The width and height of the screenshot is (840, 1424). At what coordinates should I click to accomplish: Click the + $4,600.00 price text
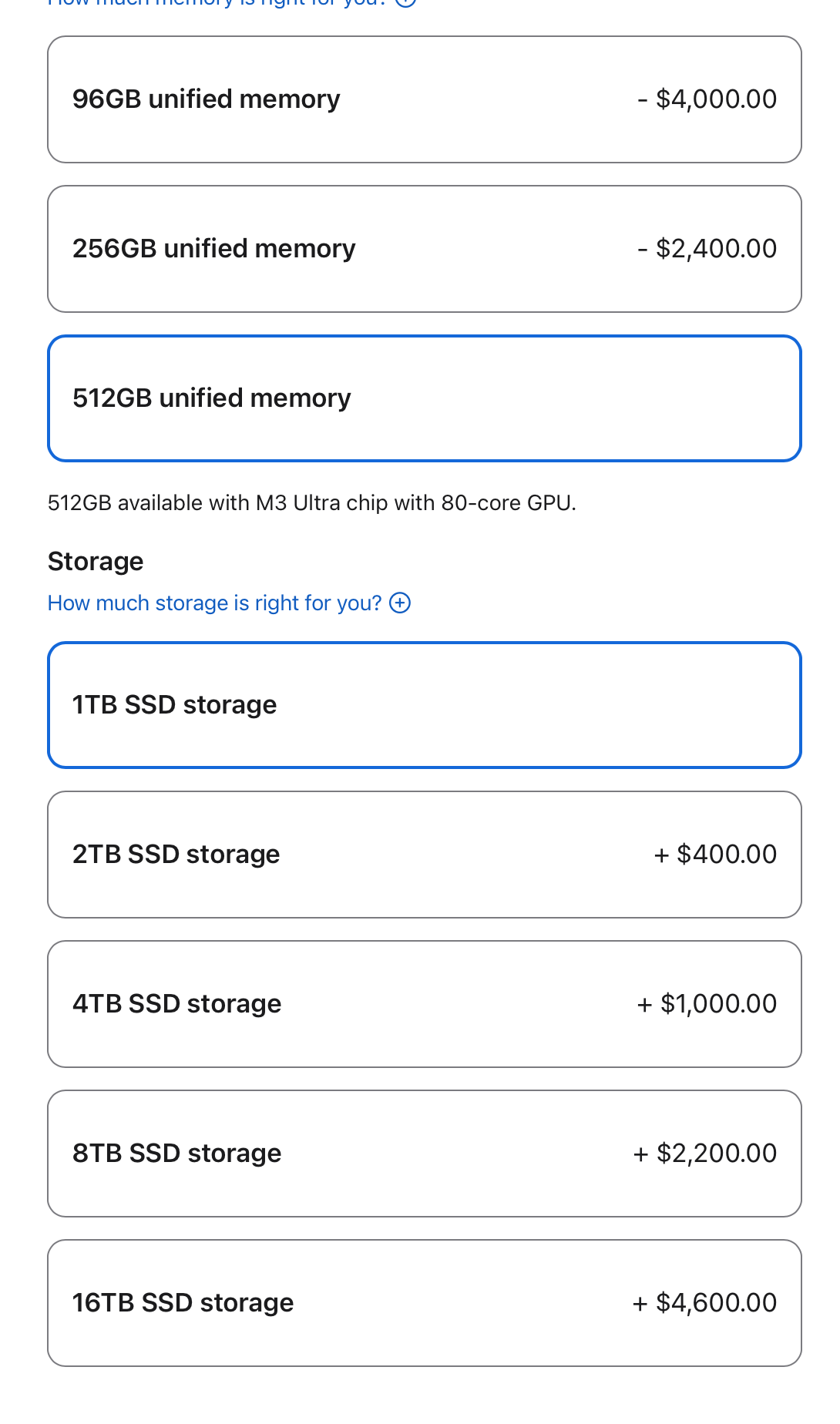click(704, 1303)
